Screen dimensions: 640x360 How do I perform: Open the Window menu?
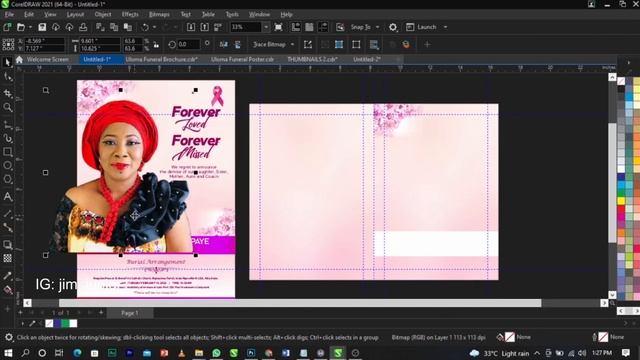tap(259, 14)
